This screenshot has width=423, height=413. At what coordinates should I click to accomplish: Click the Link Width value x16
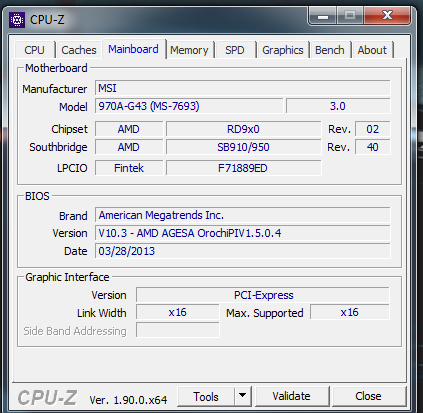pos(178,313)
